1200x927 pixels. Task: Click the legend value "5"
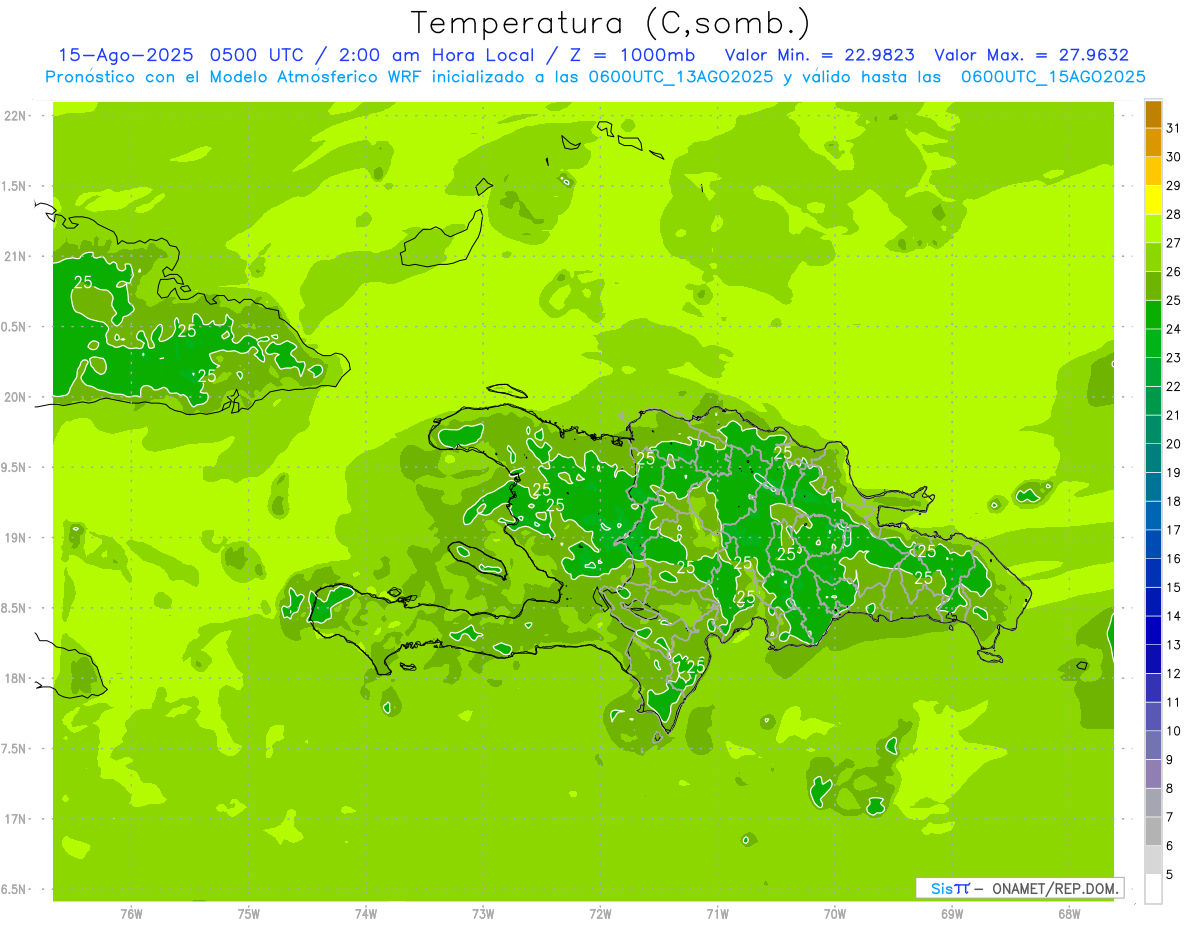click(1170, 875)
